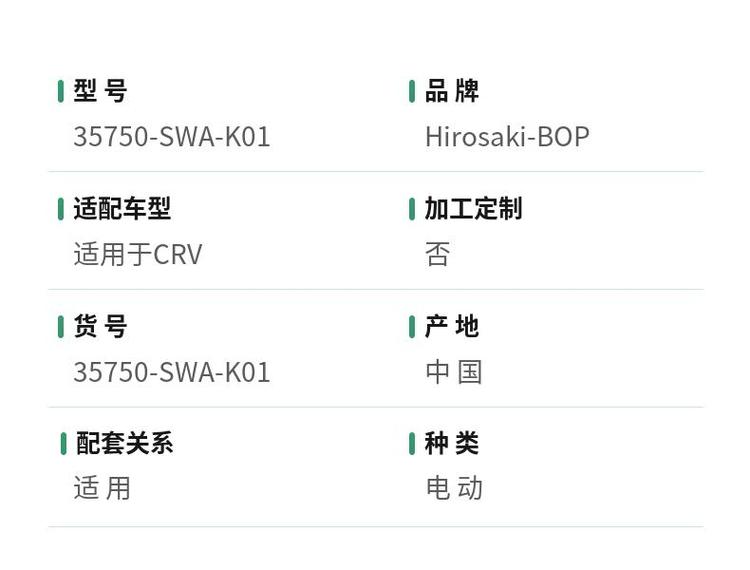Select the 中国 origin value
This screenshot has height=570, width=750.
454,372
